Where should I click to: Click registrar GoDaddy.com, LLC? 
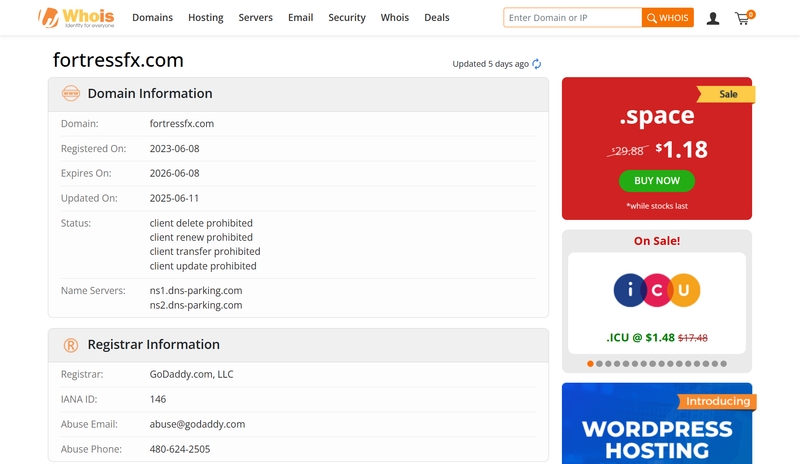(191, 374)
